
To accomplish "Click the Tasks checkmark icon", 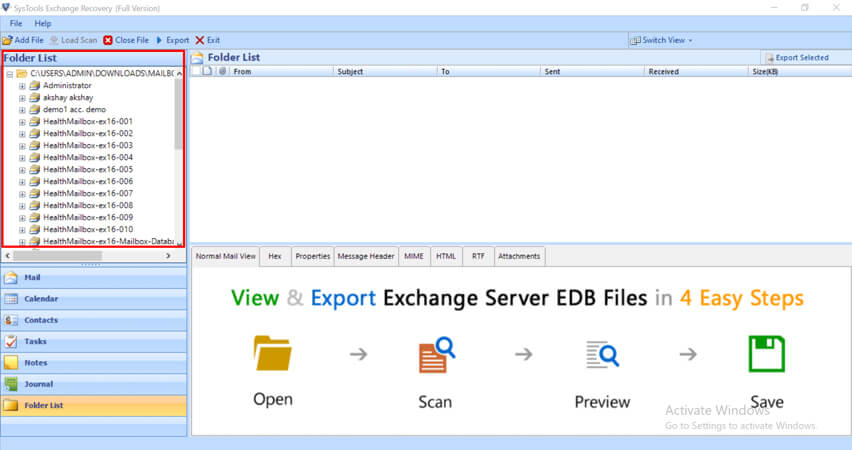I will coord(11,341).
